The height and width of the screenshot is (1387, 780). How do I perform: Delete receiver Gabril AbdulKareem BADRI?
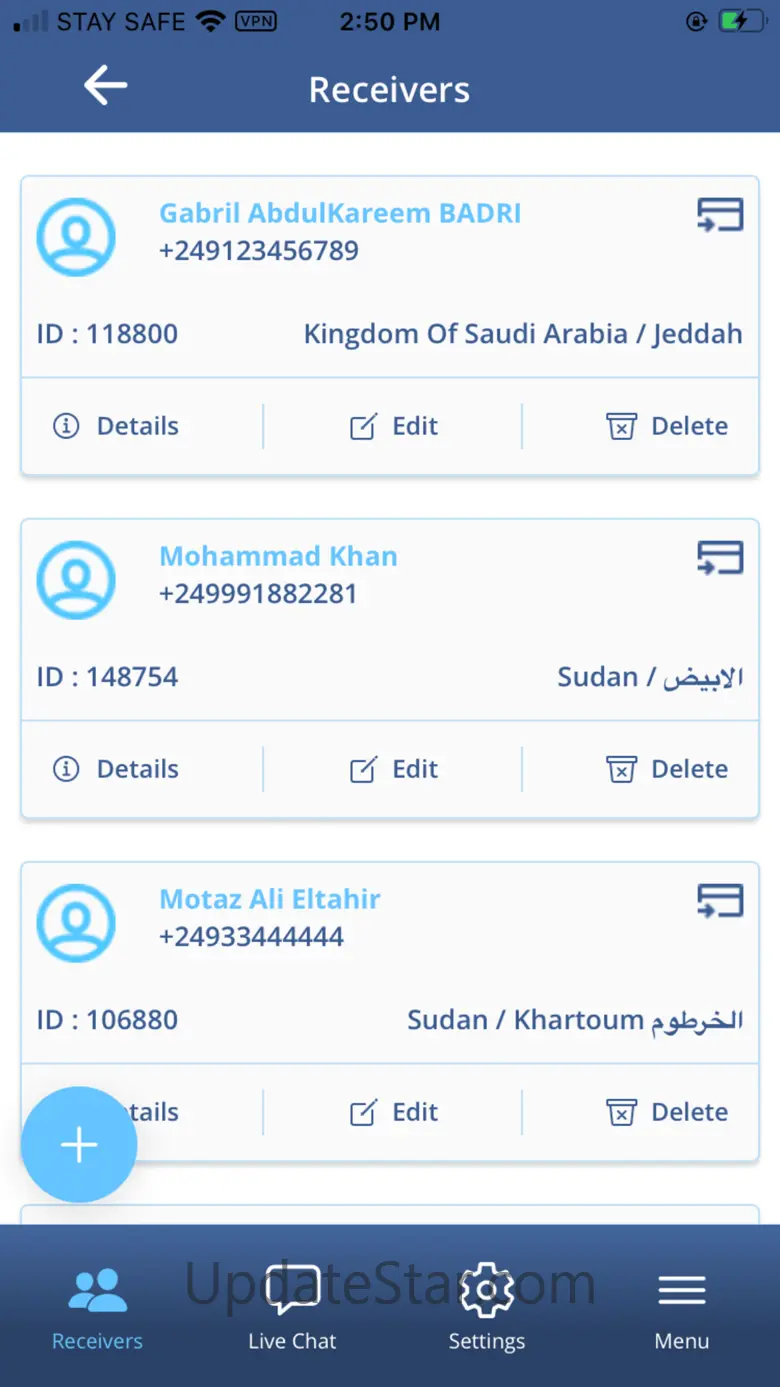coord(667,426)
